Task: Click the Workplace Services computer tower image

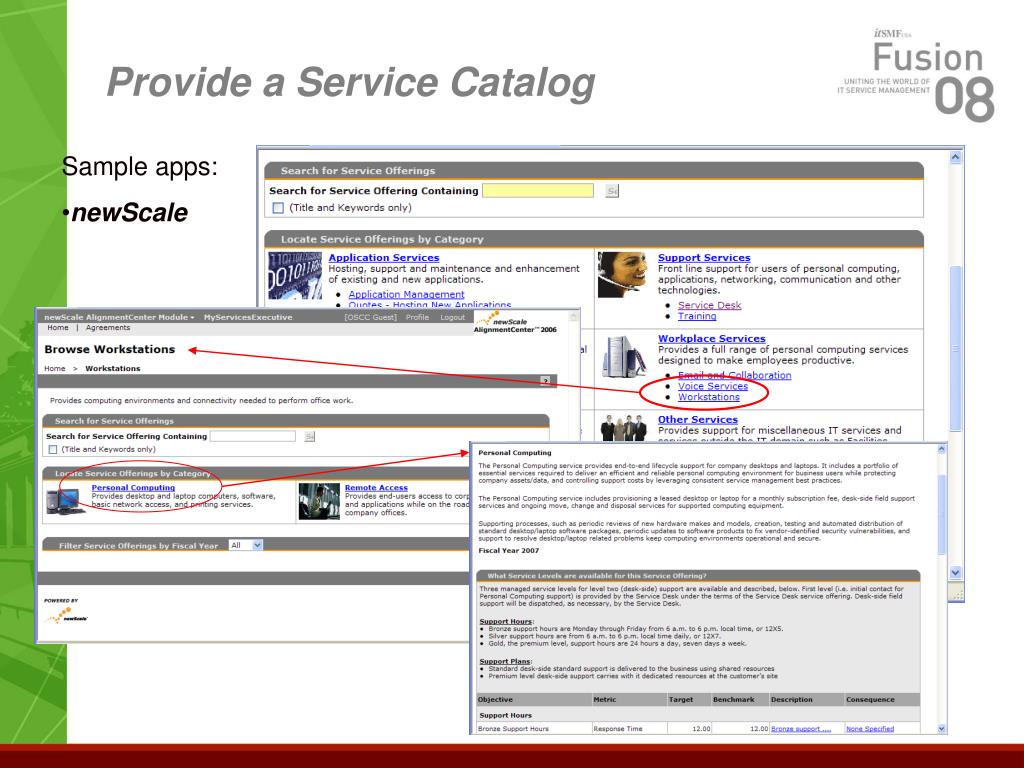Action: pyautogui.click(x=624, y=357)
